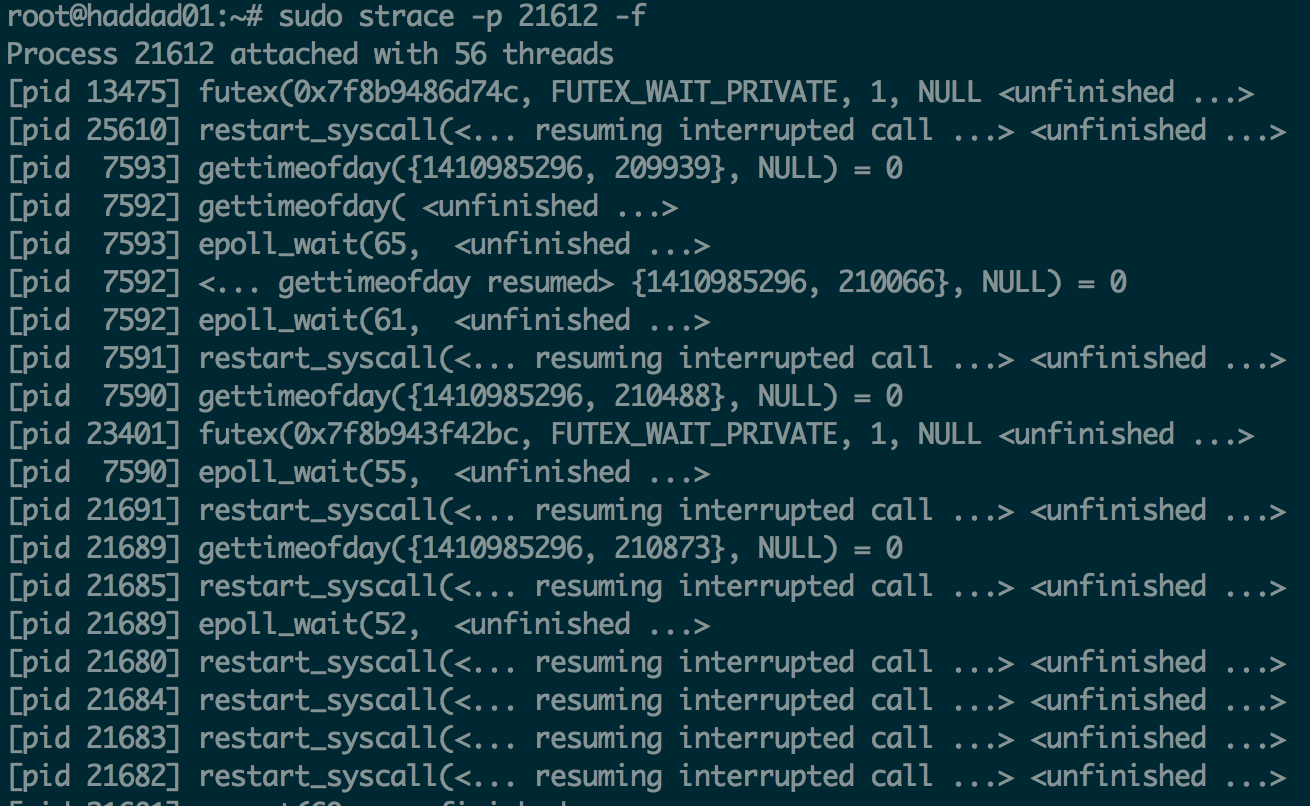The width and height of the screenshot is (1310, 806).
Task: Click the 'Process 21612 attached with 56 threads' line
Action: pyautogui.click(x=310, y=54)
